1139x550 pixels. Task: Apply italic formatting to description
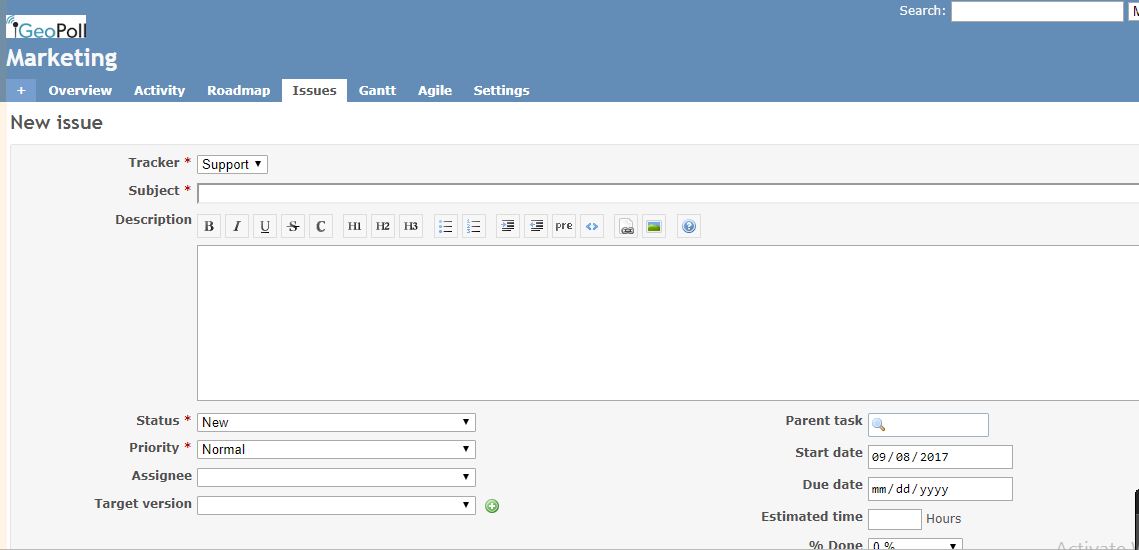point(237,226)
